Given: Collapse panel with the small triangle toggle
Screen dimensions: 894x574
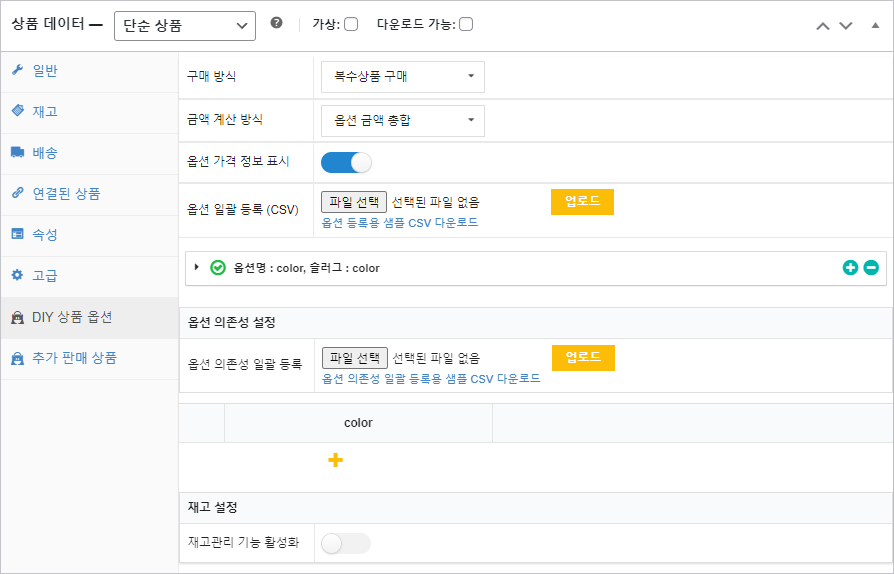Looking at the screenshot, I should click(x=876, y=24).
